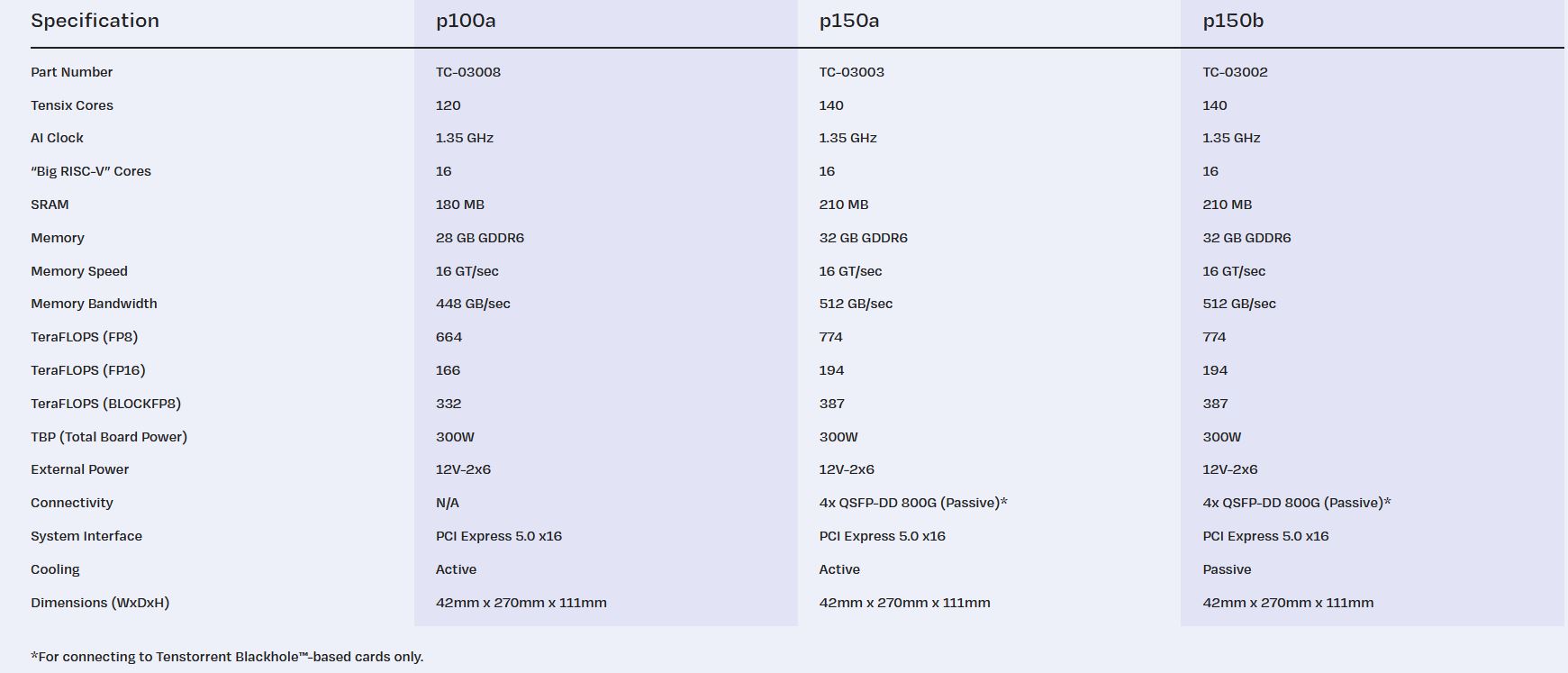Click the 664 TeraFLOPS value
1568x673 pixels.
[449, 337]
